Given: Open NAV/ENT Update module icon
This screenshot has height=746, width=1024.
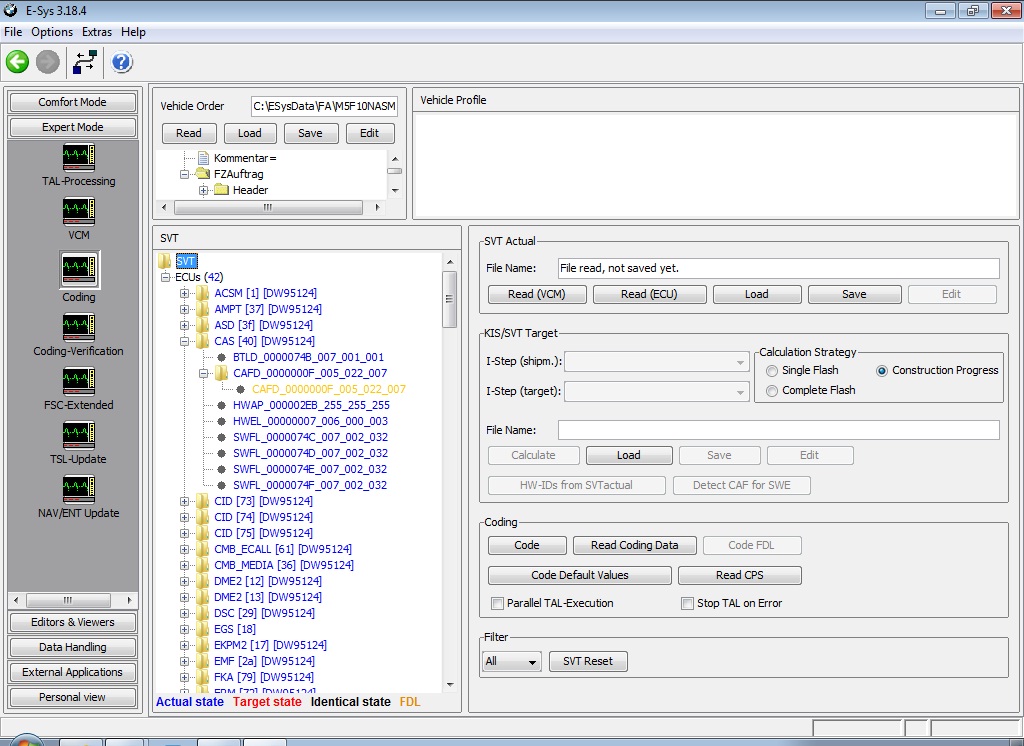Looking at the screenshot, I should (79, 490).
